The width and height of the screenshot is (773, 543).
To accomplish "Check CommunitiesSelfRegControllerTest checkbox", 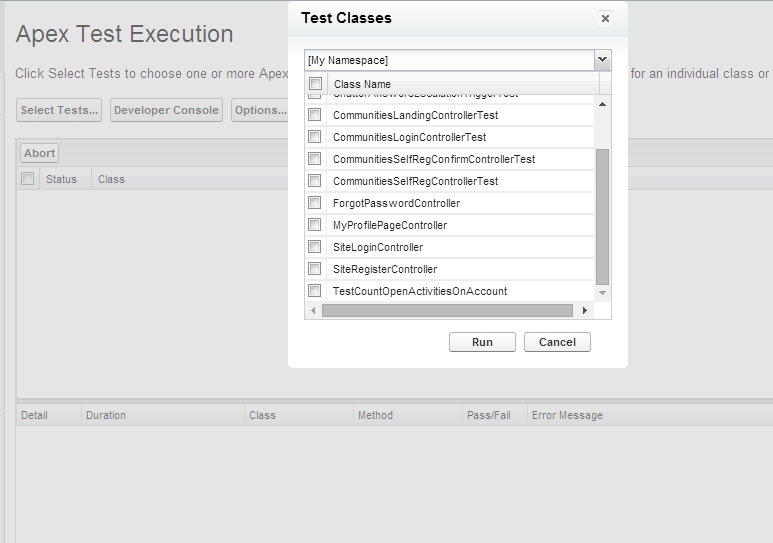I will [315, 181].
